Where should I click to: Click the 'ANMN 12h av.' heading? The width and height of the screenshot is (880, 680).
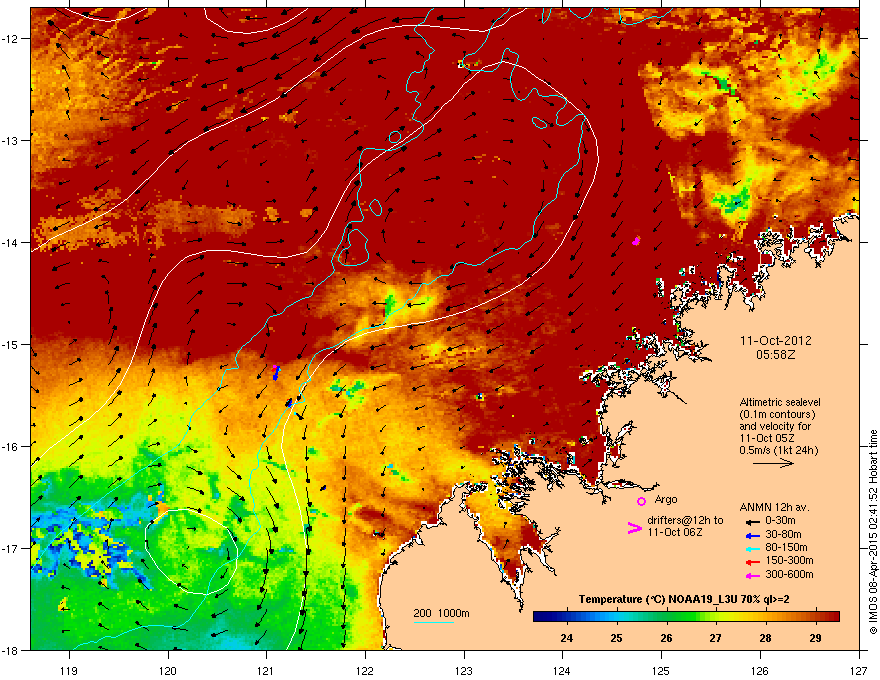[x=774, y=507]
